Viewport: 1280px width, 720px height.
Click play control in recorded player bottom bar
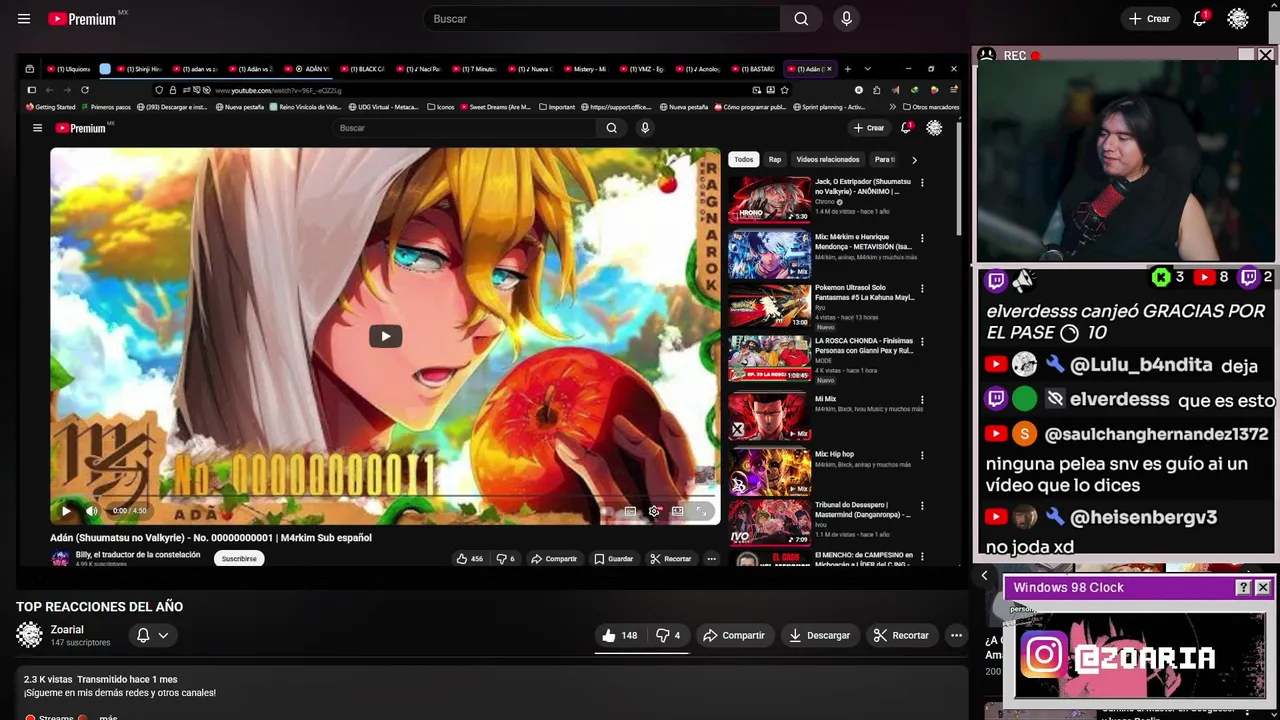66,511
